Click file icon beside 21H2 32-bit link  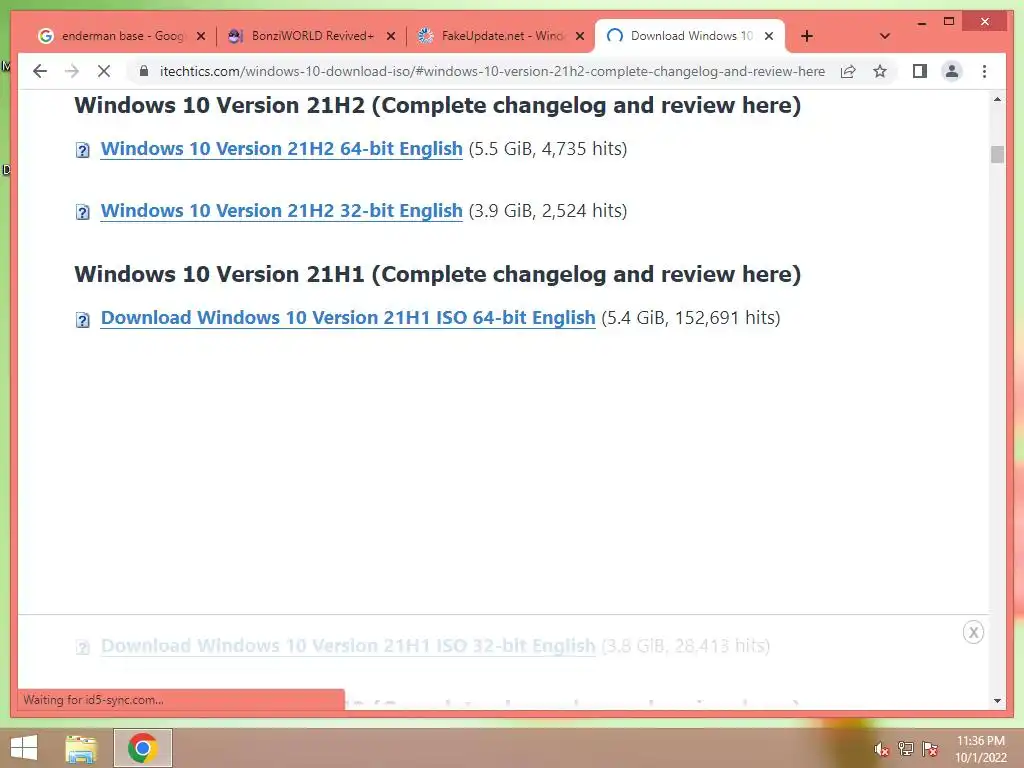tap(83, 213)
